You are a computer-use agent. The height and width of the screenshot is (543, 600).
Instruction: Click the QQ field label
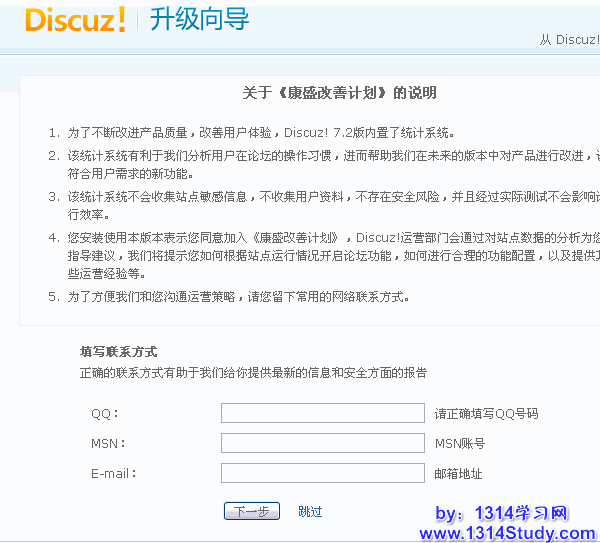[104, 414]
